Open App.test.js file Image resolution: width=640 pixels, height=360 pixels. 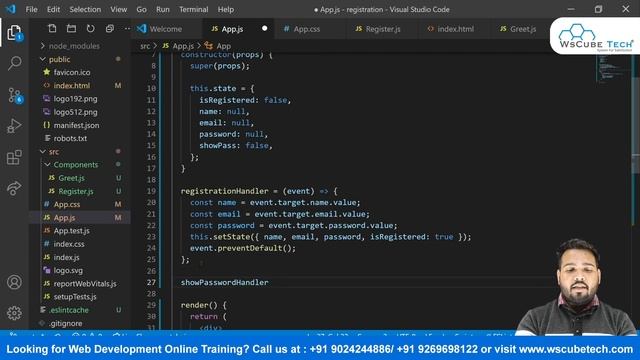71,231
